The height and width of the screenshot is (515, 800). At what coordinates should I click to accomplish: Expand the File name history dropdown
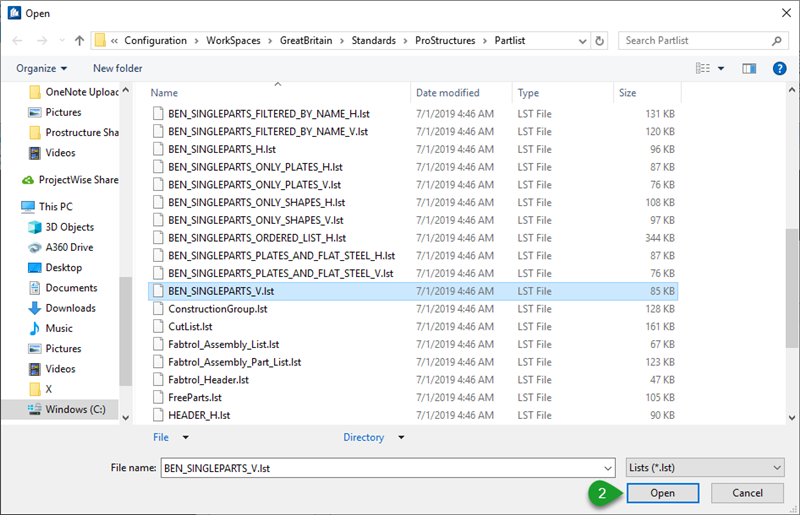(608, 468)
